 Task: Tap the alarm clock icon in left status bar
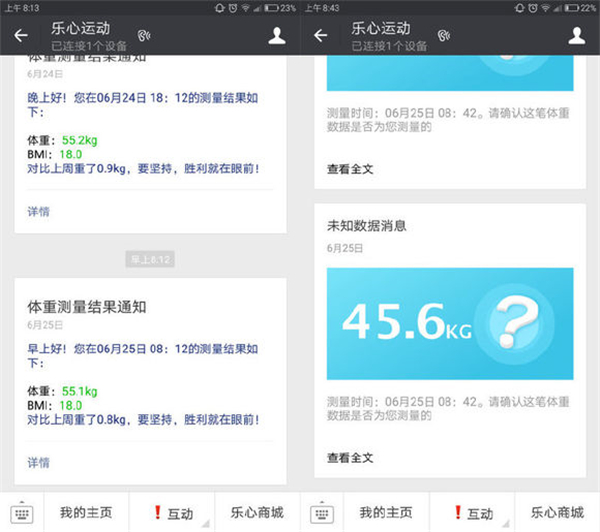click(233, 8)
